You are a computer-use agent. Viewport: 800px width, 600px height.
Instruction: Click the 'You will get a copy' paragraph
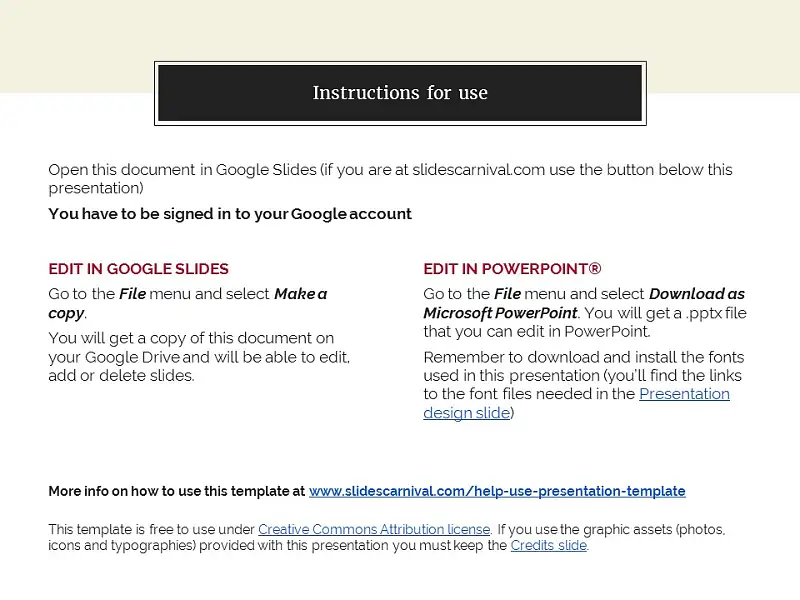199,357
